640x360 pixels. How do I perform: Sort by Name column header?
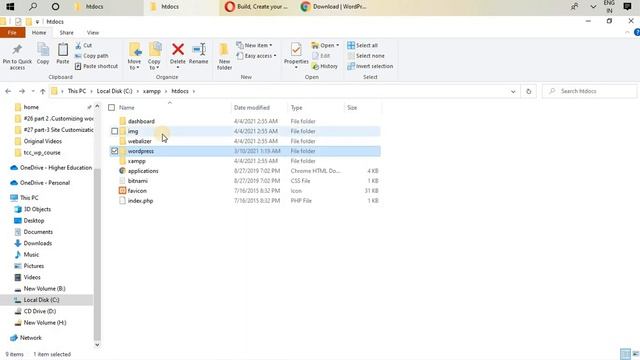127,108
